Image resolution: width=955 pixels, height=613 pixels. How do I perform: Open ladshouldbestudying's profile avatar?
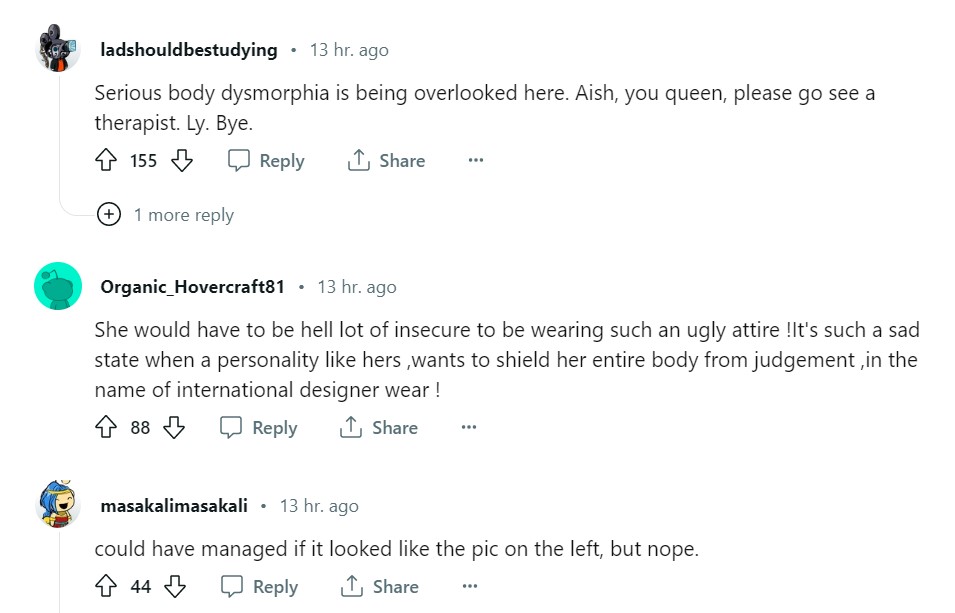coord(57,49)
